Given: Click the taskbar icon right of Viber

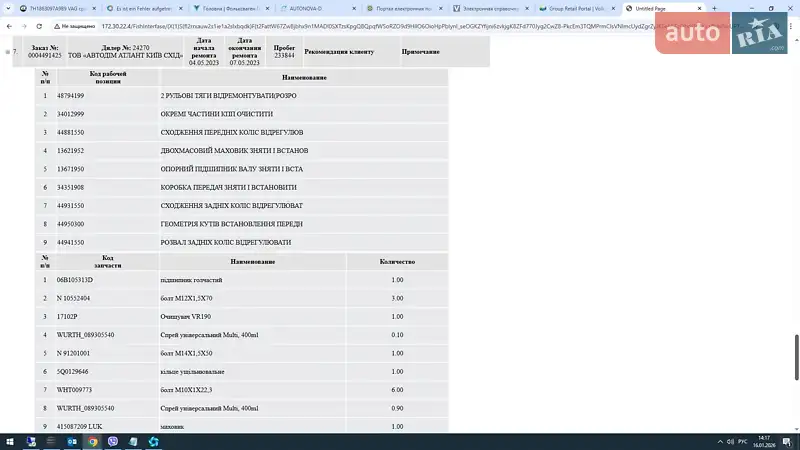Looking at the screenshot, I should [x=133, y=442].
